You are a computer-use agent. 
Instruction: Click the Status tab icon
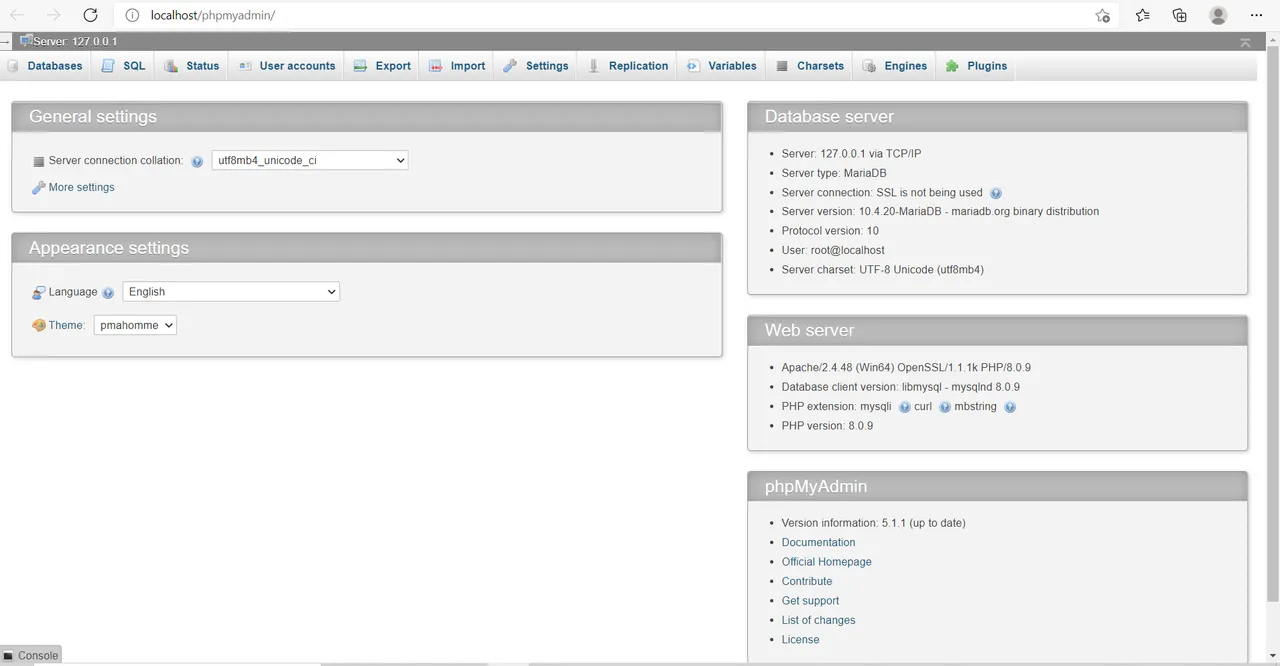[171, 66]
